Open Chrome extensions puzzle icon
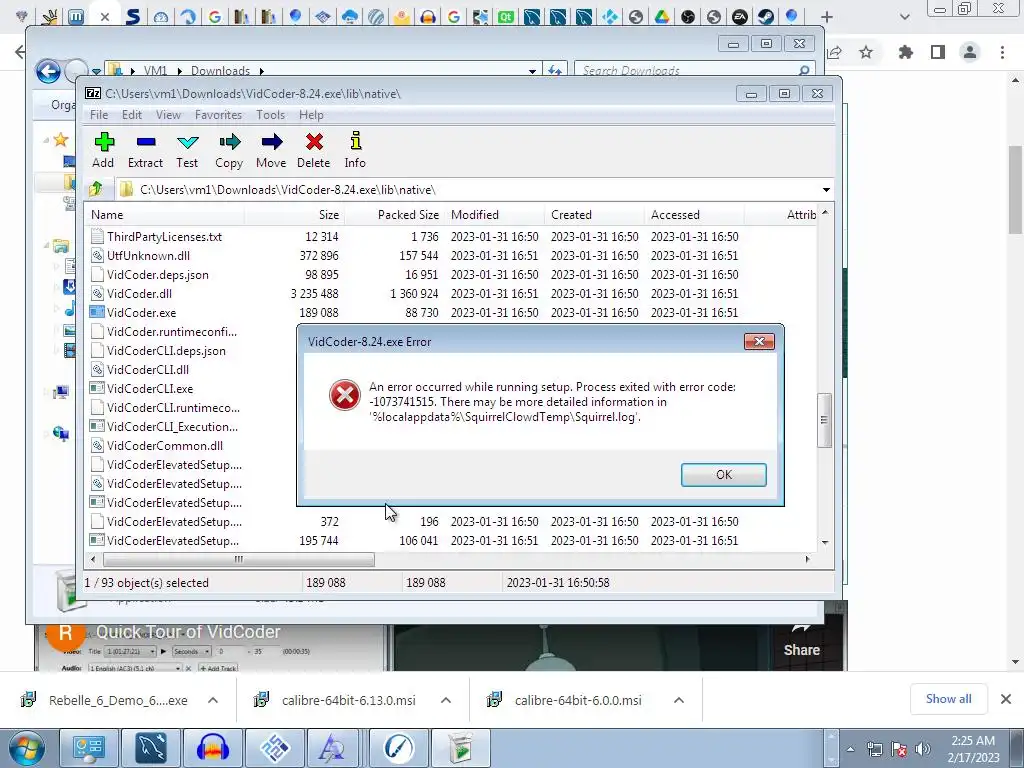Viewport: 1024px width, 768px height. pyautogui.click(x=906, y=52)
